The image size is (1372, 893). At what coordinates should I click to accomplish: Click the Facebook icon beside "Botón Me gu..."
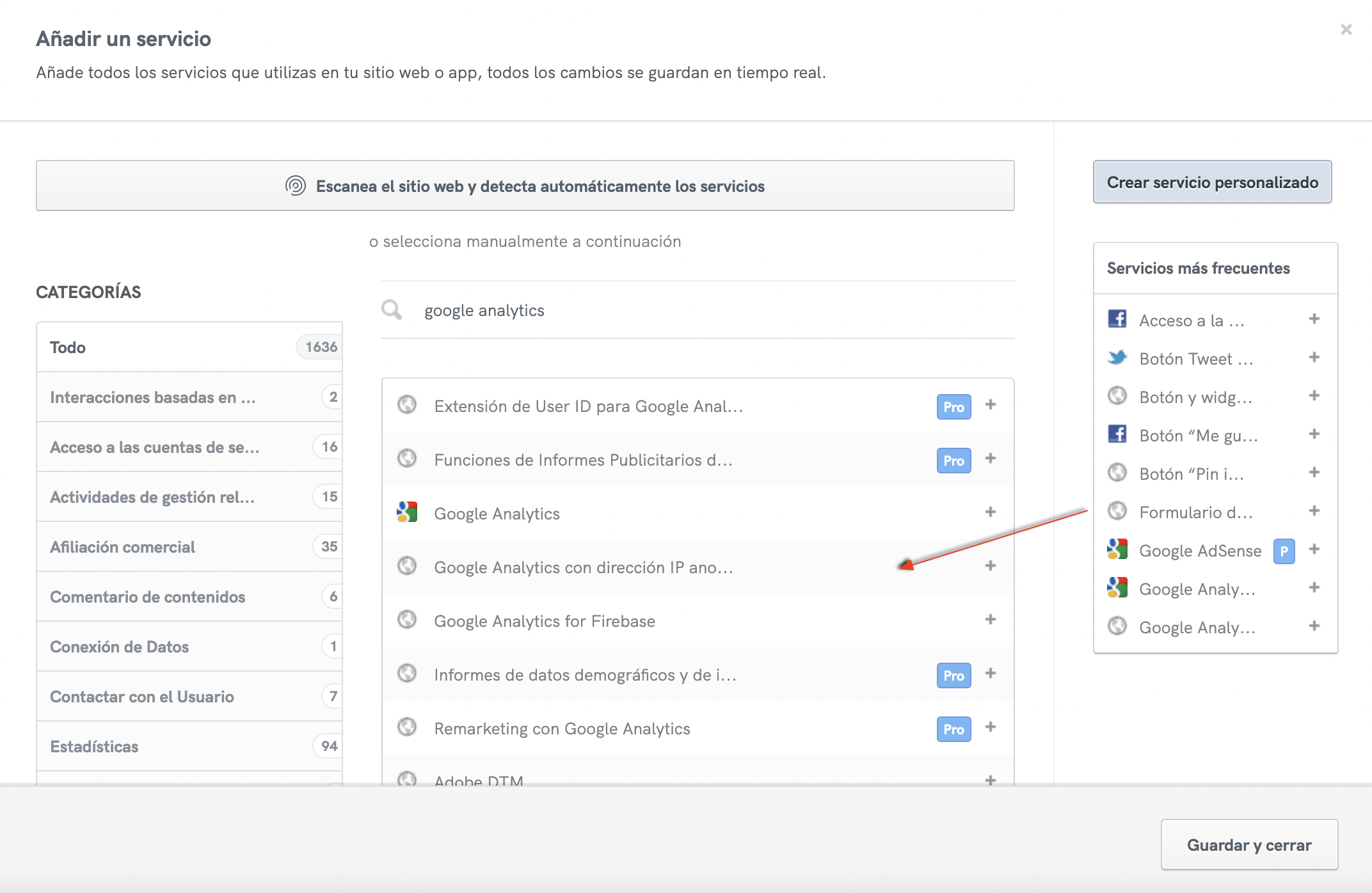[1117, 434]
